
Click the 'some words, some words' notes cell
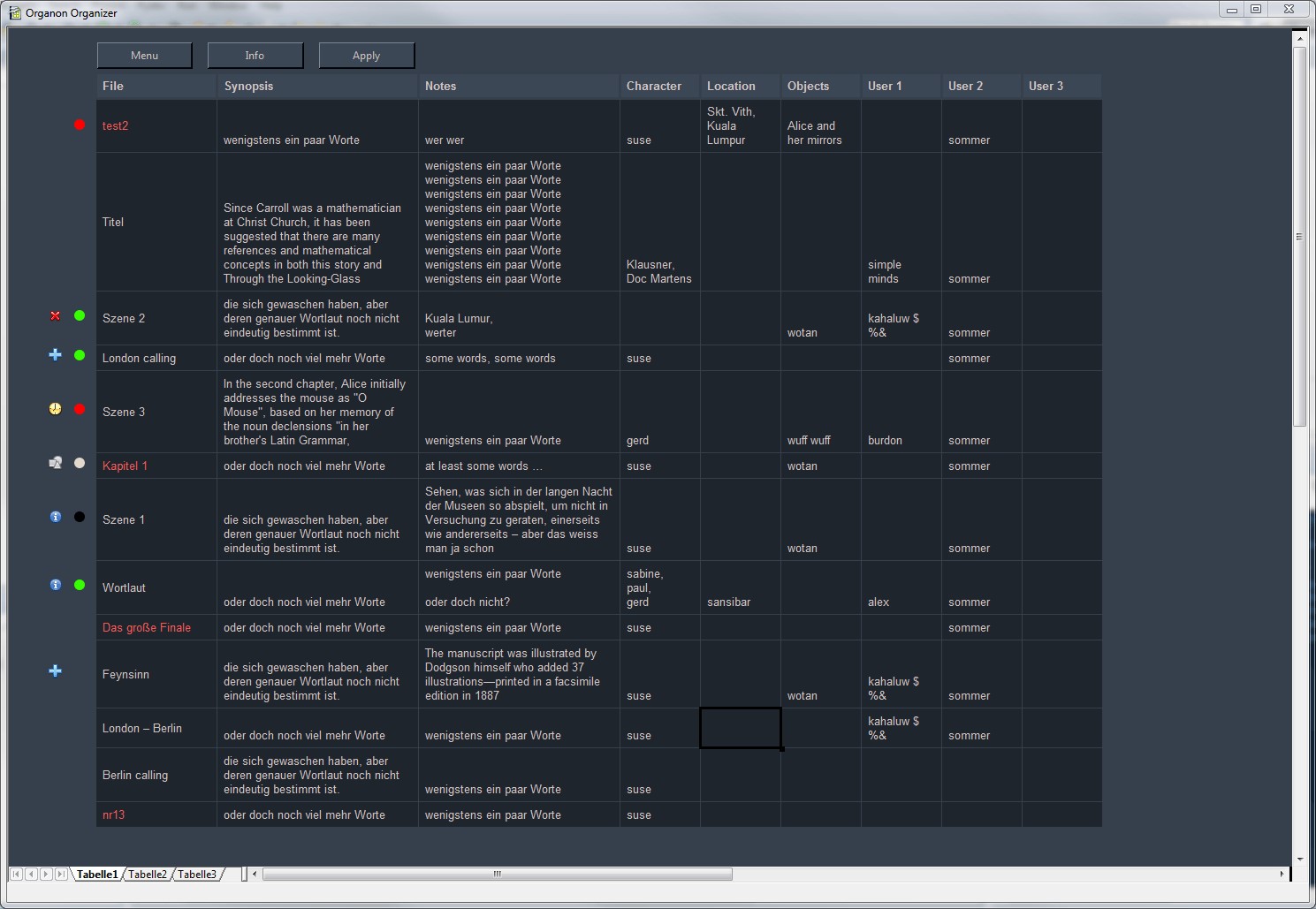point(519,358)
